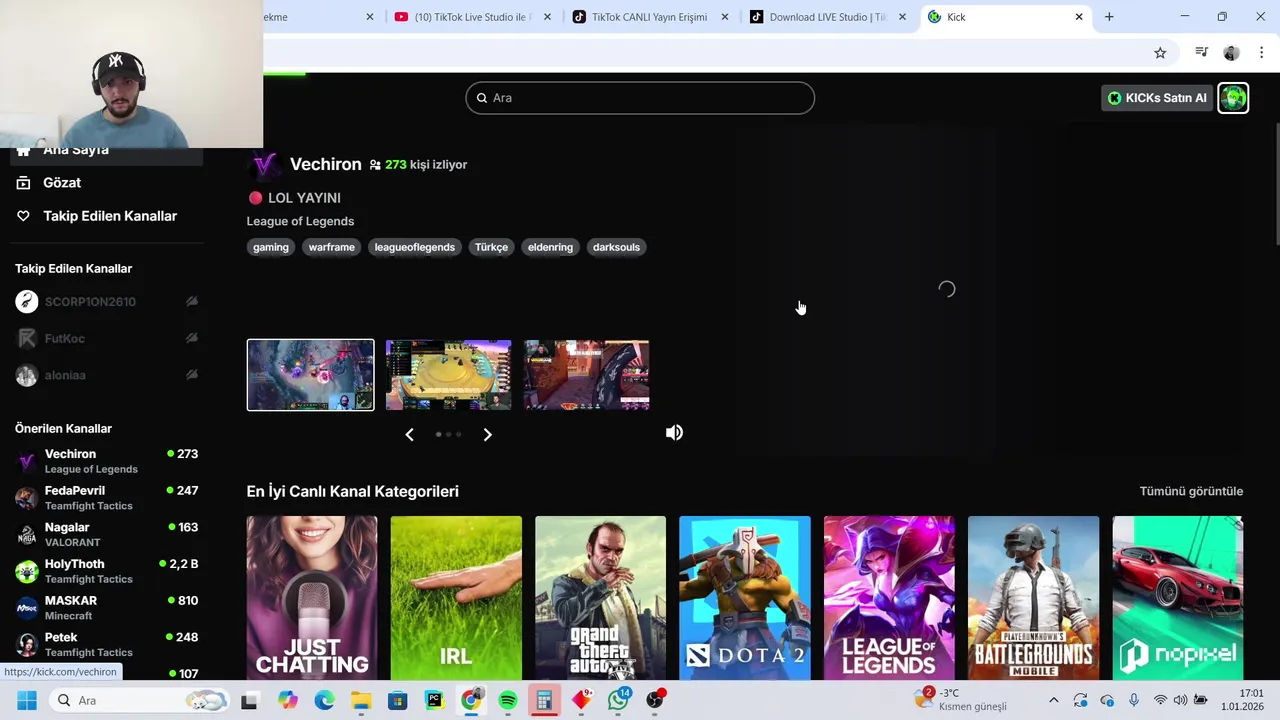Open the League of Legends category link

pos(300,221)
